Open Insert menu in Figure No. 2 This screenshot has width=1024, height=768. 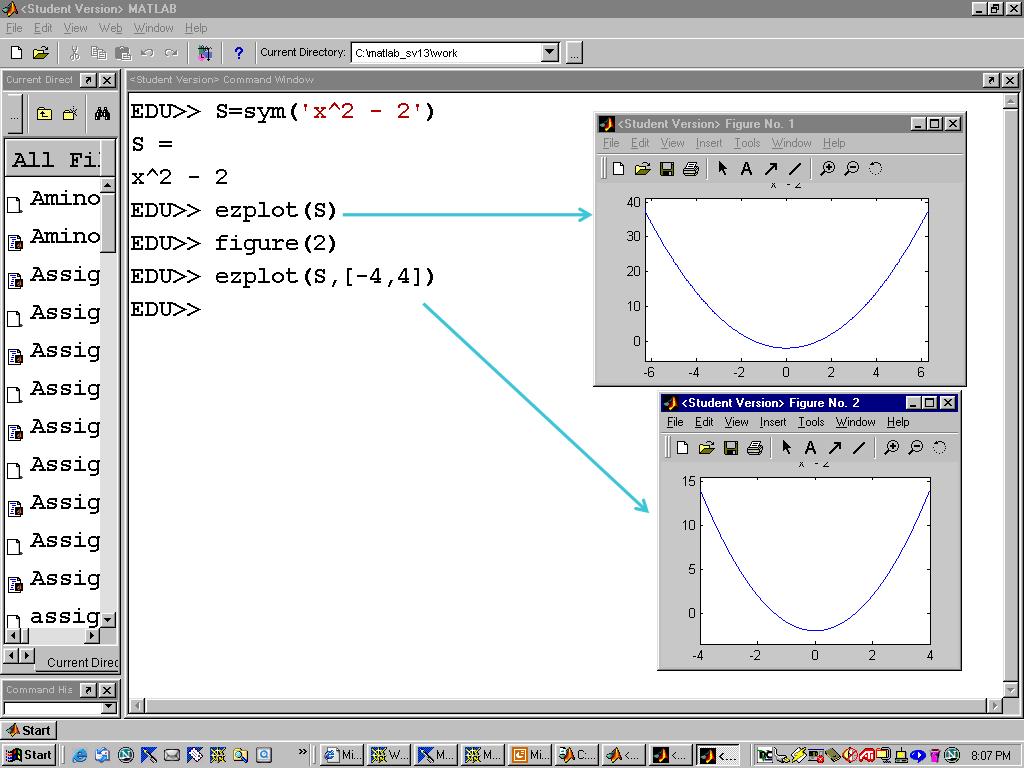pos(773,422)
